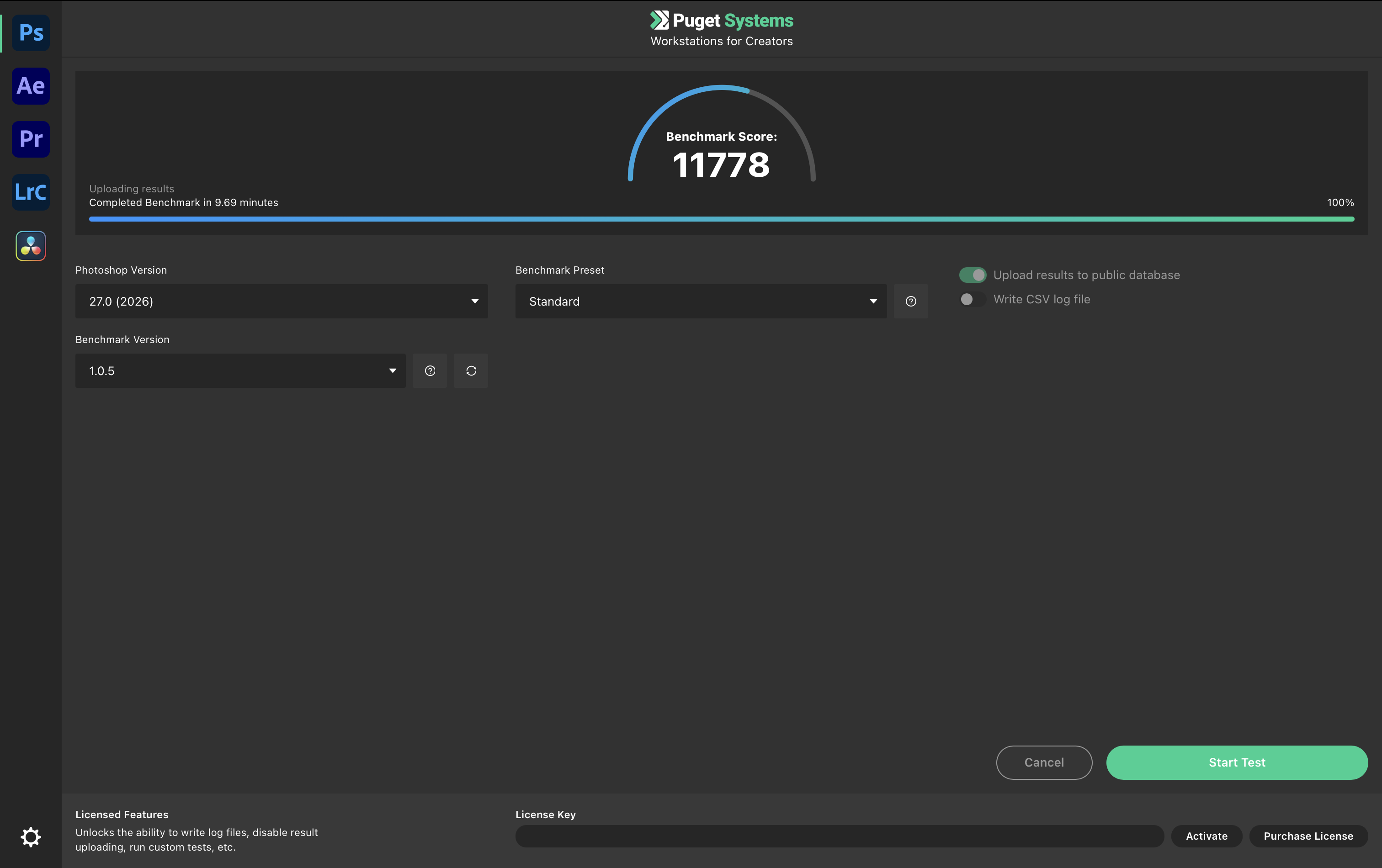Screen dimensions: 1382x868
Task: Open the Lightroom Classic benchmark
Action: (31, 192)
